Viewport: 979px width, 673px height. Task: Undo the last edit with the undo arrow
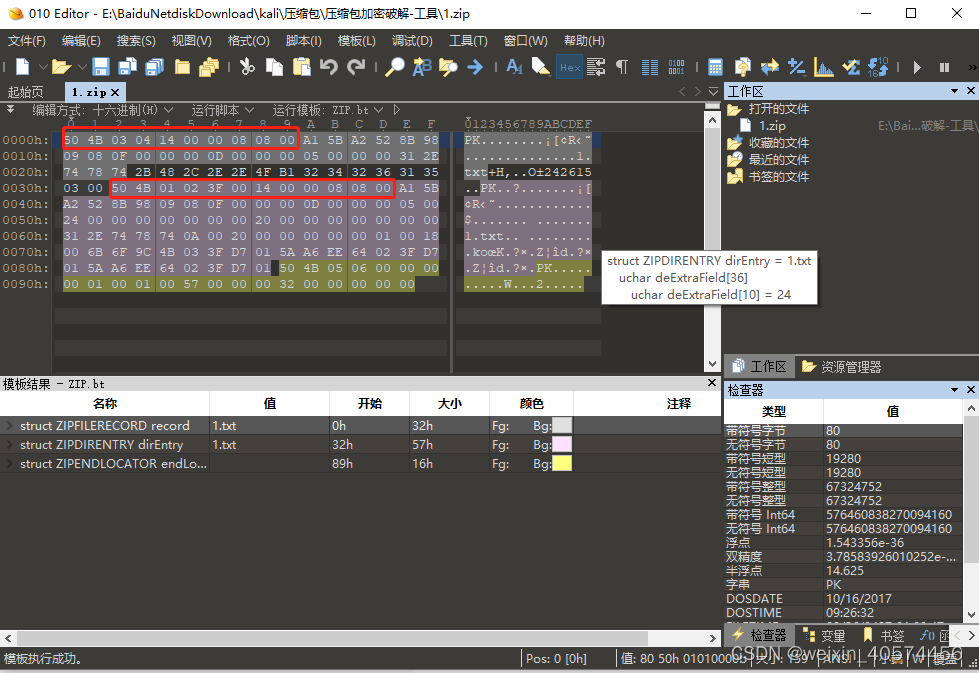328,67
